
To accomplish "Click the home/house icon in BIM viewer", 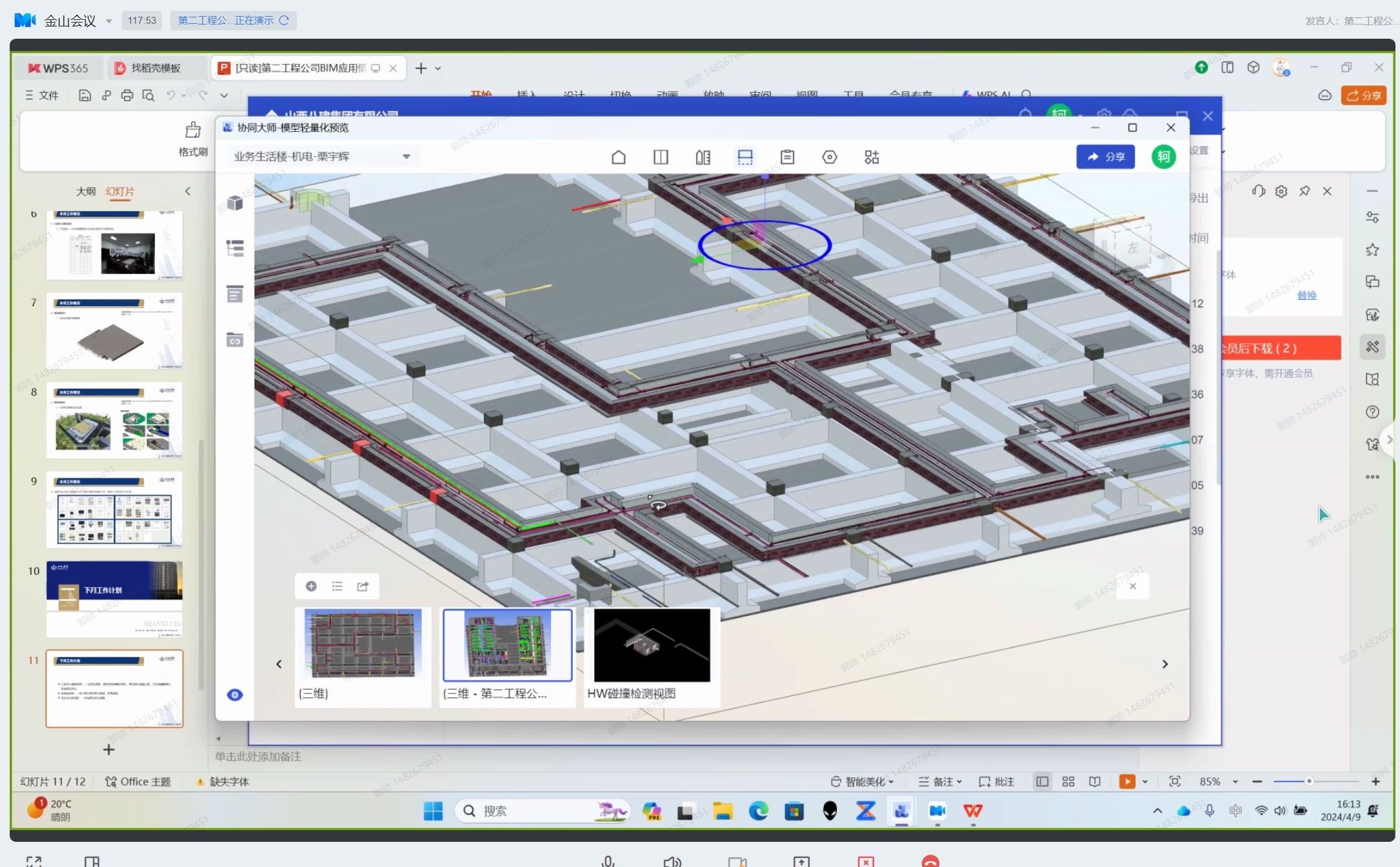I will tap(618, 157).
